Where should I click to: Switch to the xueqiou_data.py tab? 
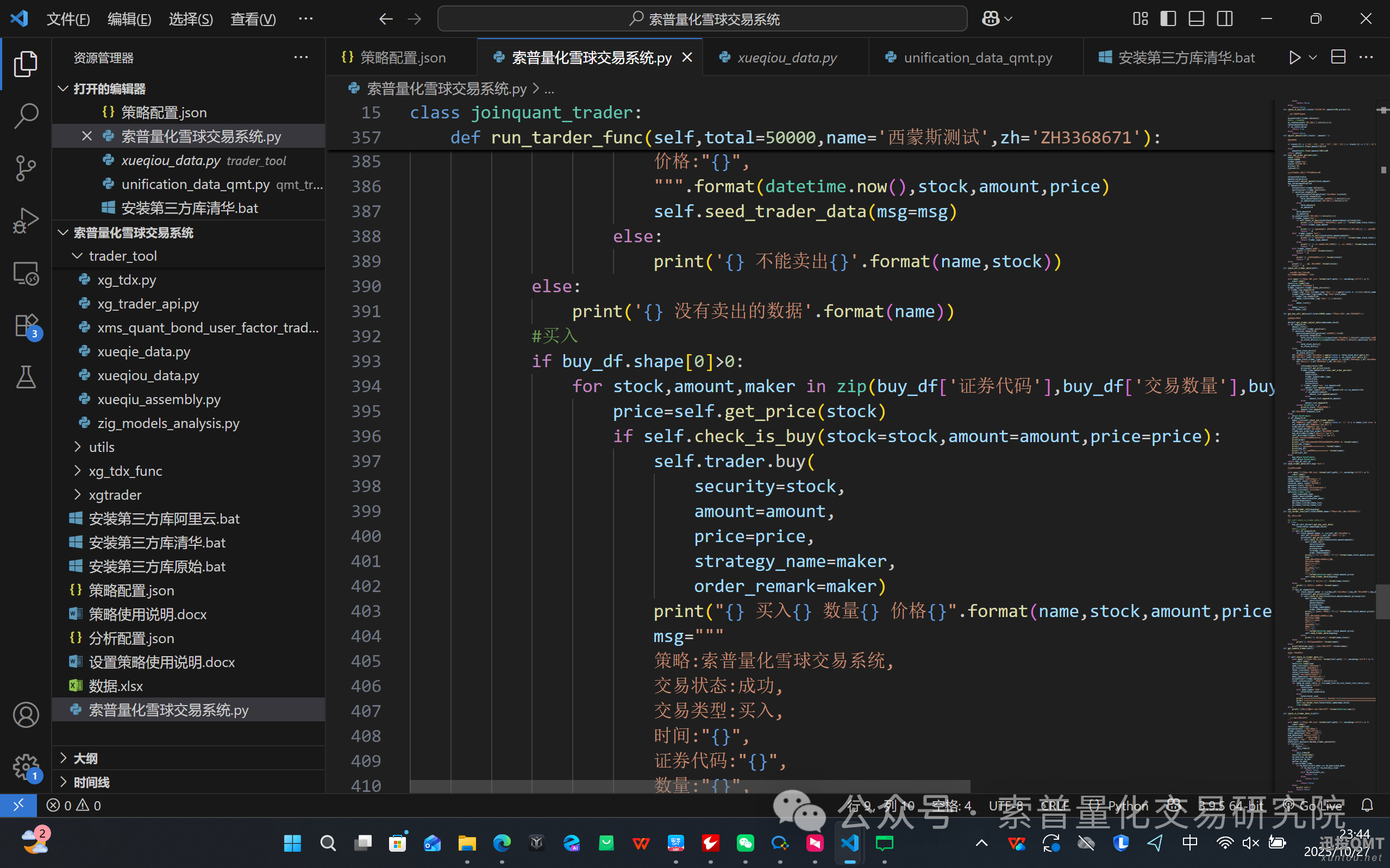(x=787, y=58)
